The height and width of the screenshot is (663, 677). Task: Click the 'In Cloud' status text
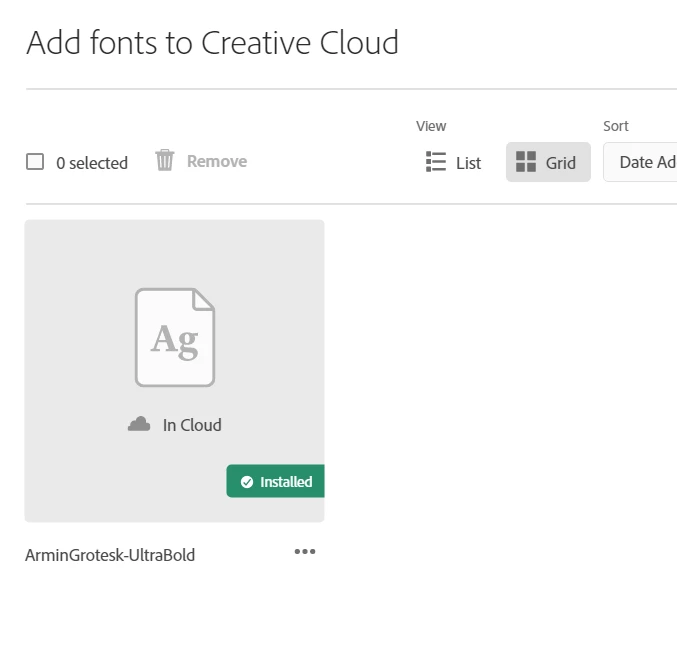[192, 425]
